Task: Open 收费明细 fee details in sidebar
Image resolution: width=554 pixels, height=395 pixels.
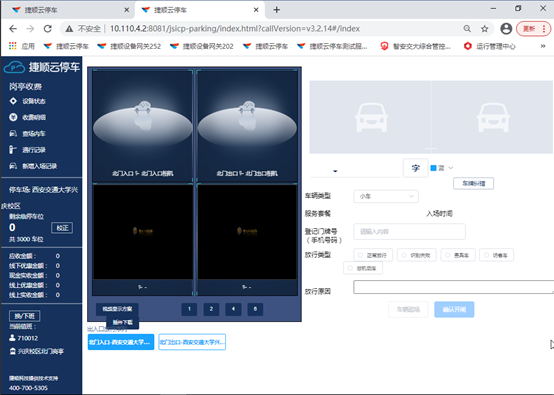Action: (x=28, y=117)
